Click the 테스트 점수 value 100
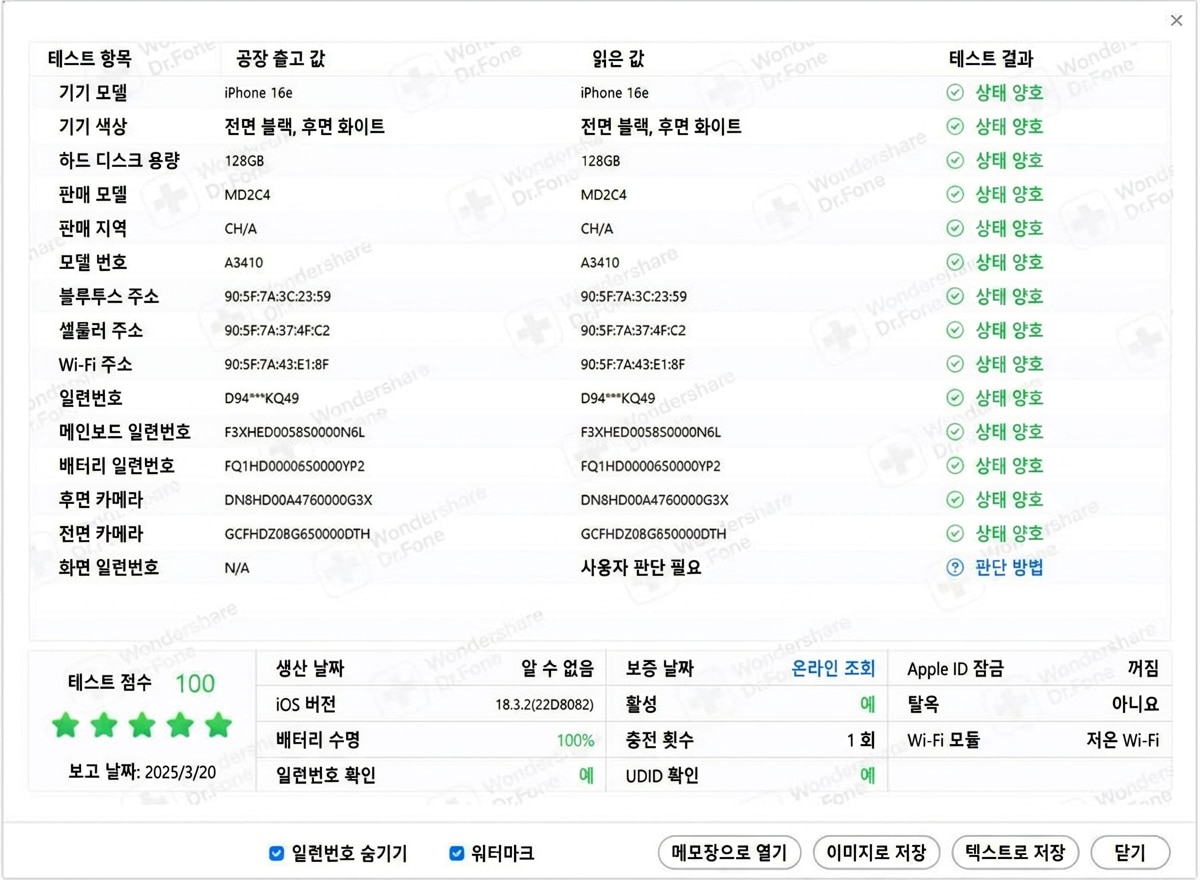Image resolution: width=1200 pixels, height=880 pixels. pyautogui.click(x=195, y=684)
